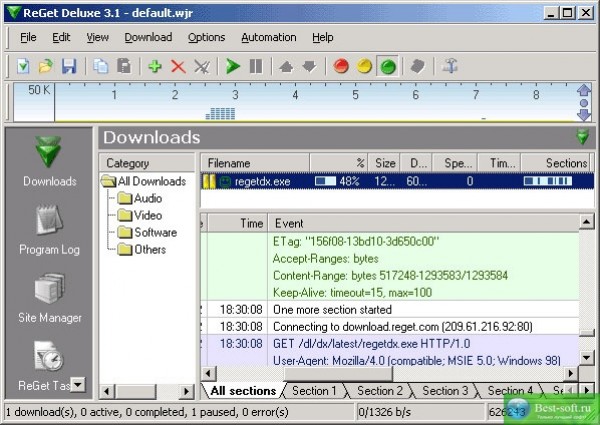The image size is (600, 425).
Task: Click the New queue file toolbar icon
Action: tap(23, 67)
